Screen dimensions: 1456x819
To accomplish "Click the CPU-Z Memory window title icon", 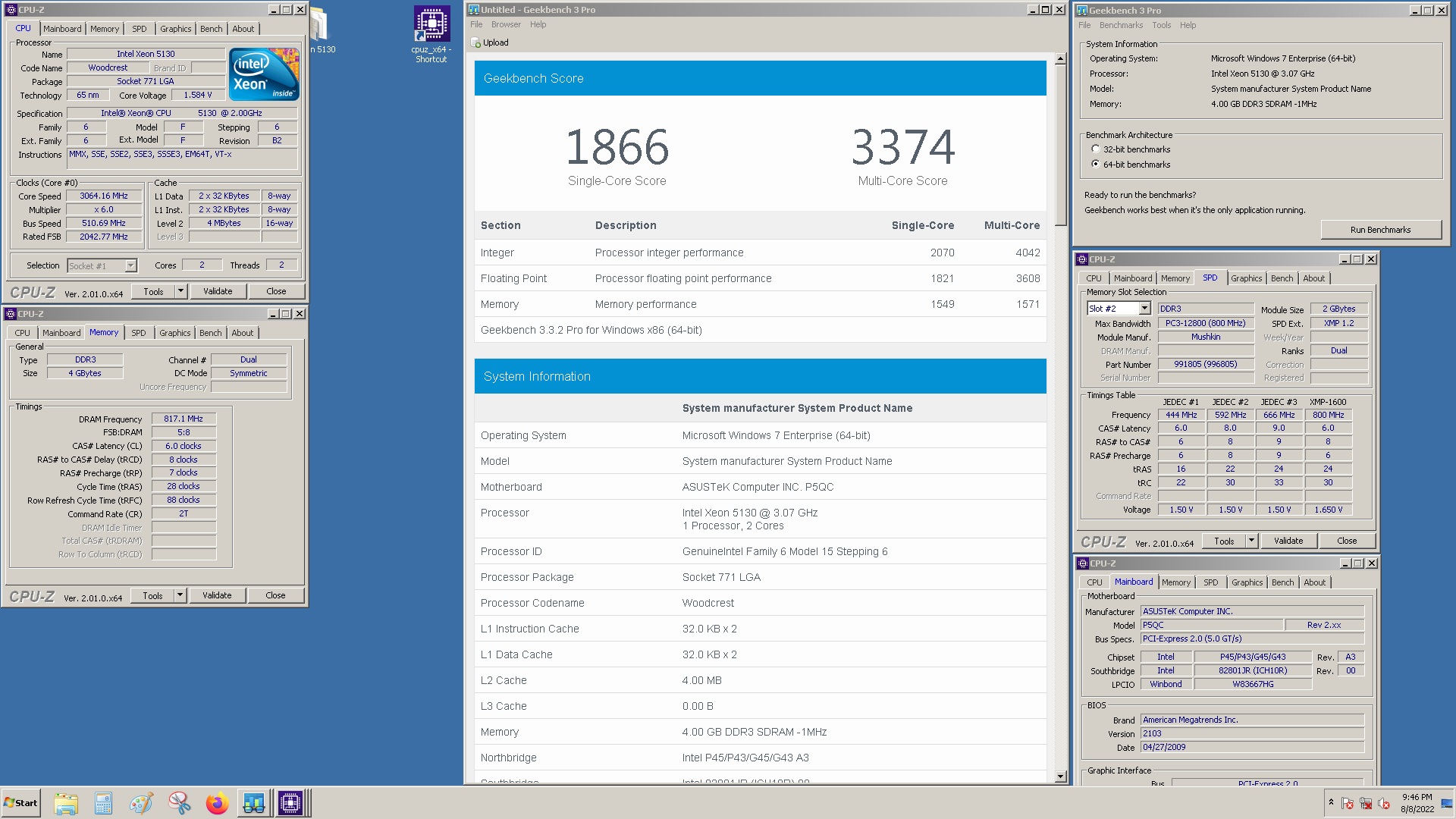I will click(11, 314).
